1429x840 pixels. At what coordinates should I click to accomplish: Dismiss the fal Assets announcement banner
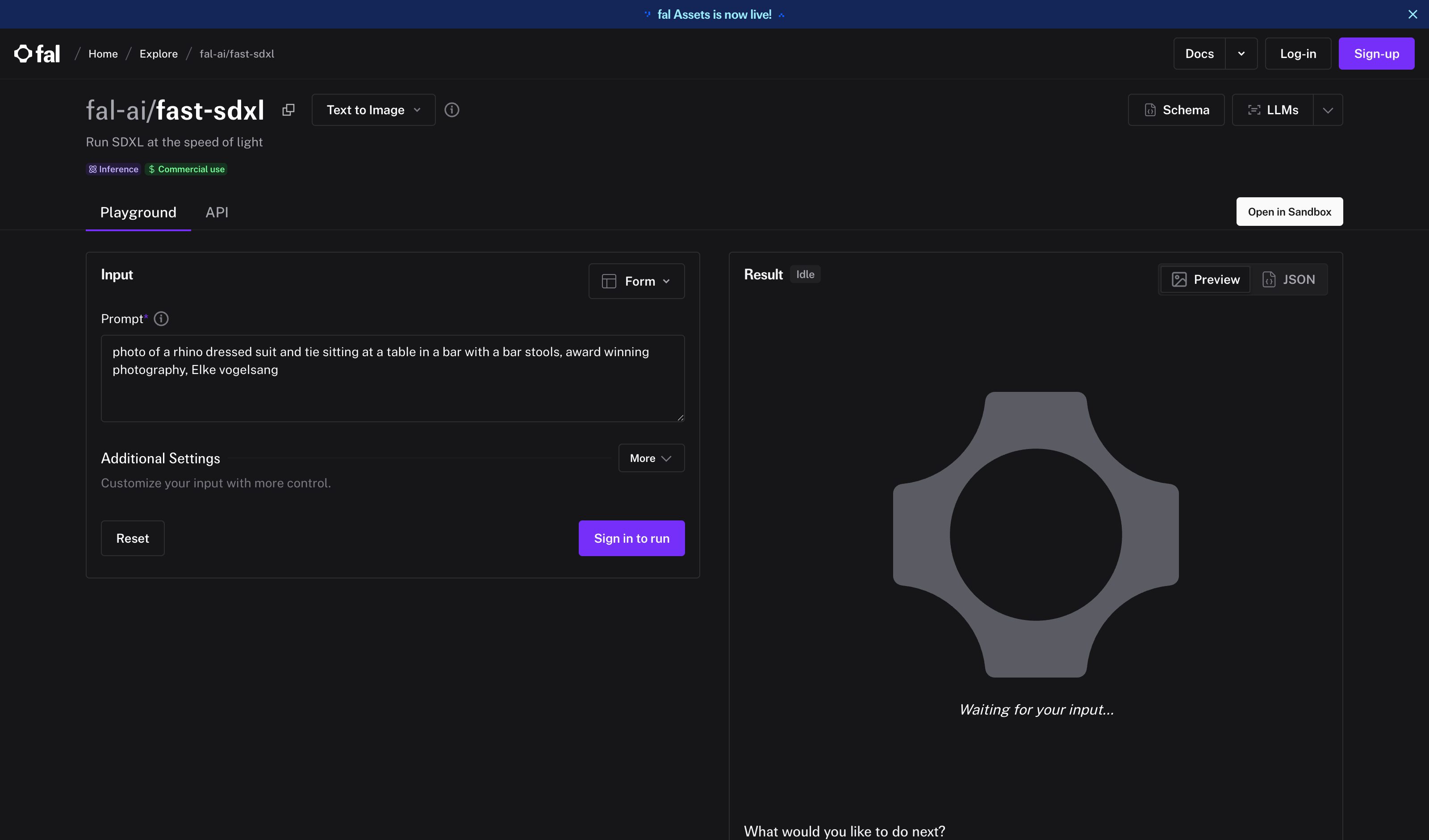pyautogui.click(x=1412, y=14)
